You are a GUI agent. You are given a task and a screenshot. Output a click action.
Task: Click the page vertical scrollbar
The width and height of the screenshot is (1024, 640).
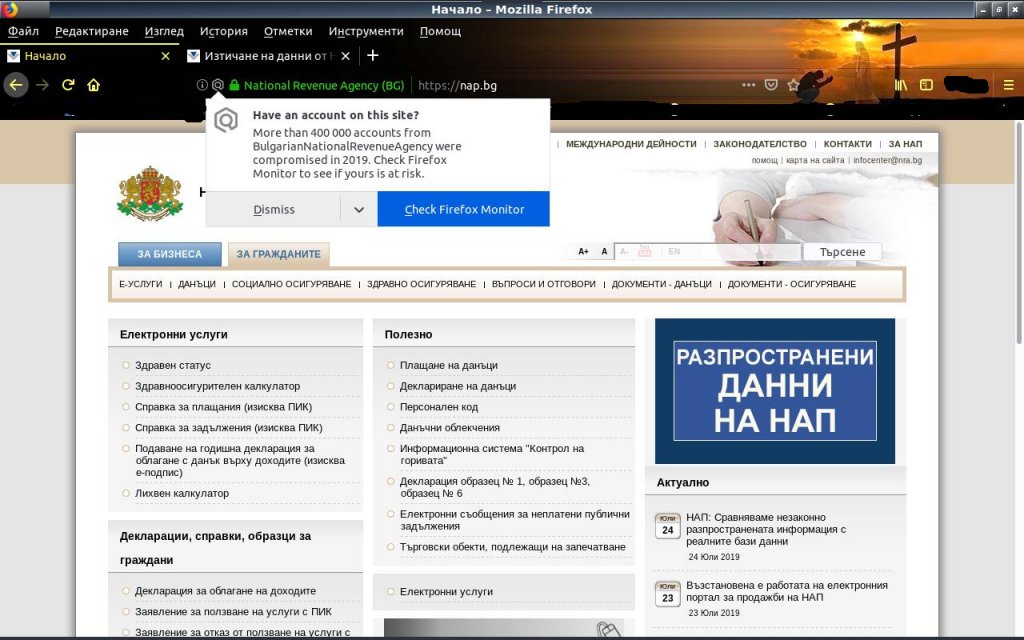1019,232
